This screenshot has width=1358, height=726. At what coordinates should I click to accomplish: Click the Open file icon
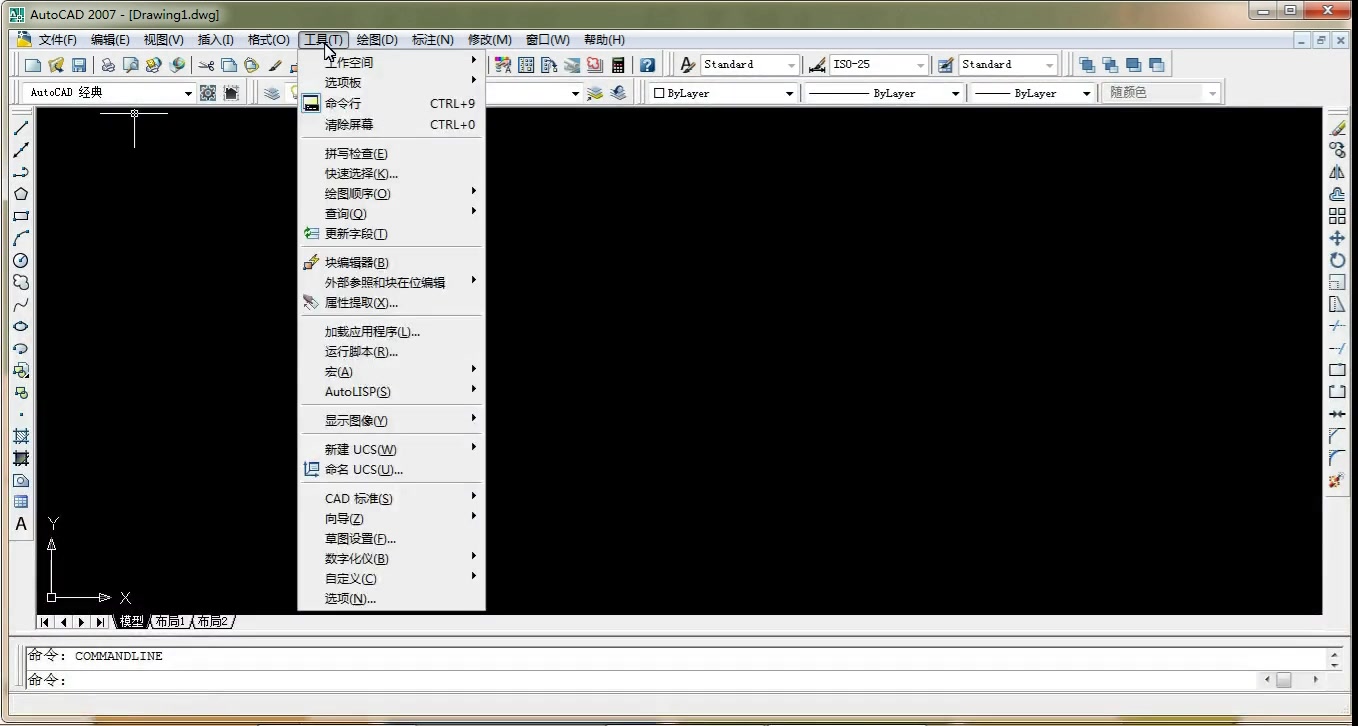(56, 65)
